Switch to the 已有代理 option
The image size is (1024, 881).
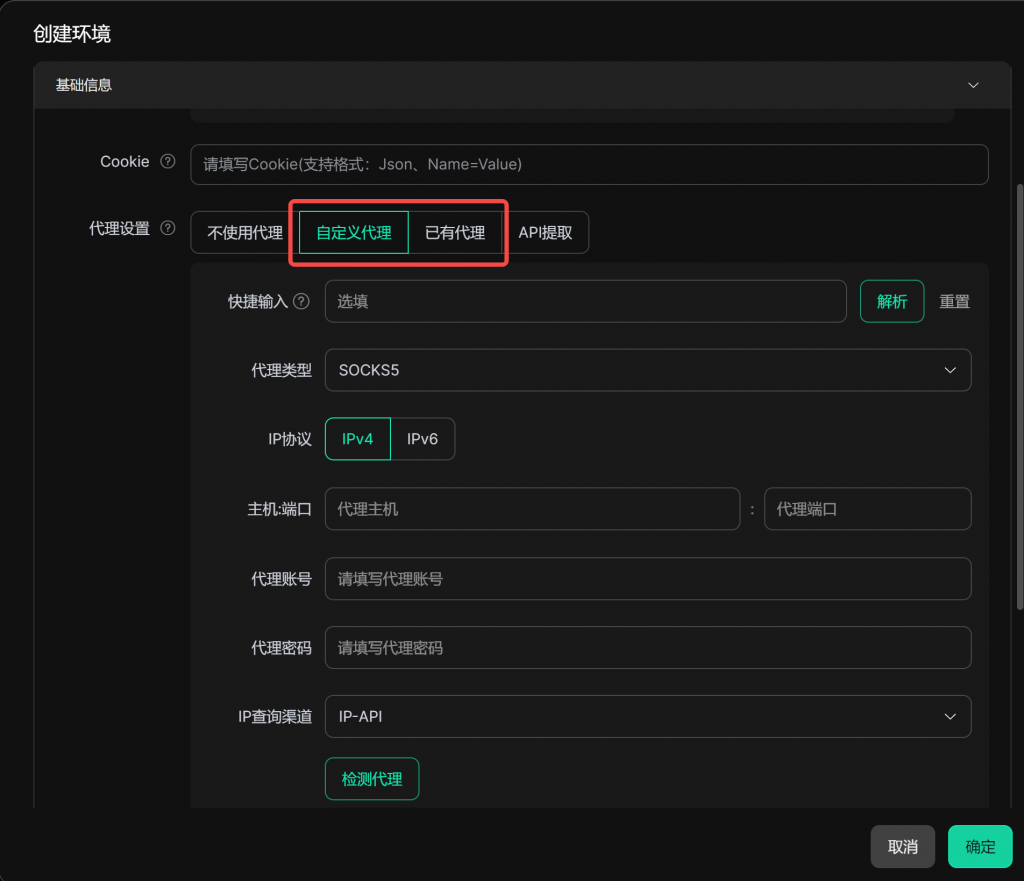[455, 233]
